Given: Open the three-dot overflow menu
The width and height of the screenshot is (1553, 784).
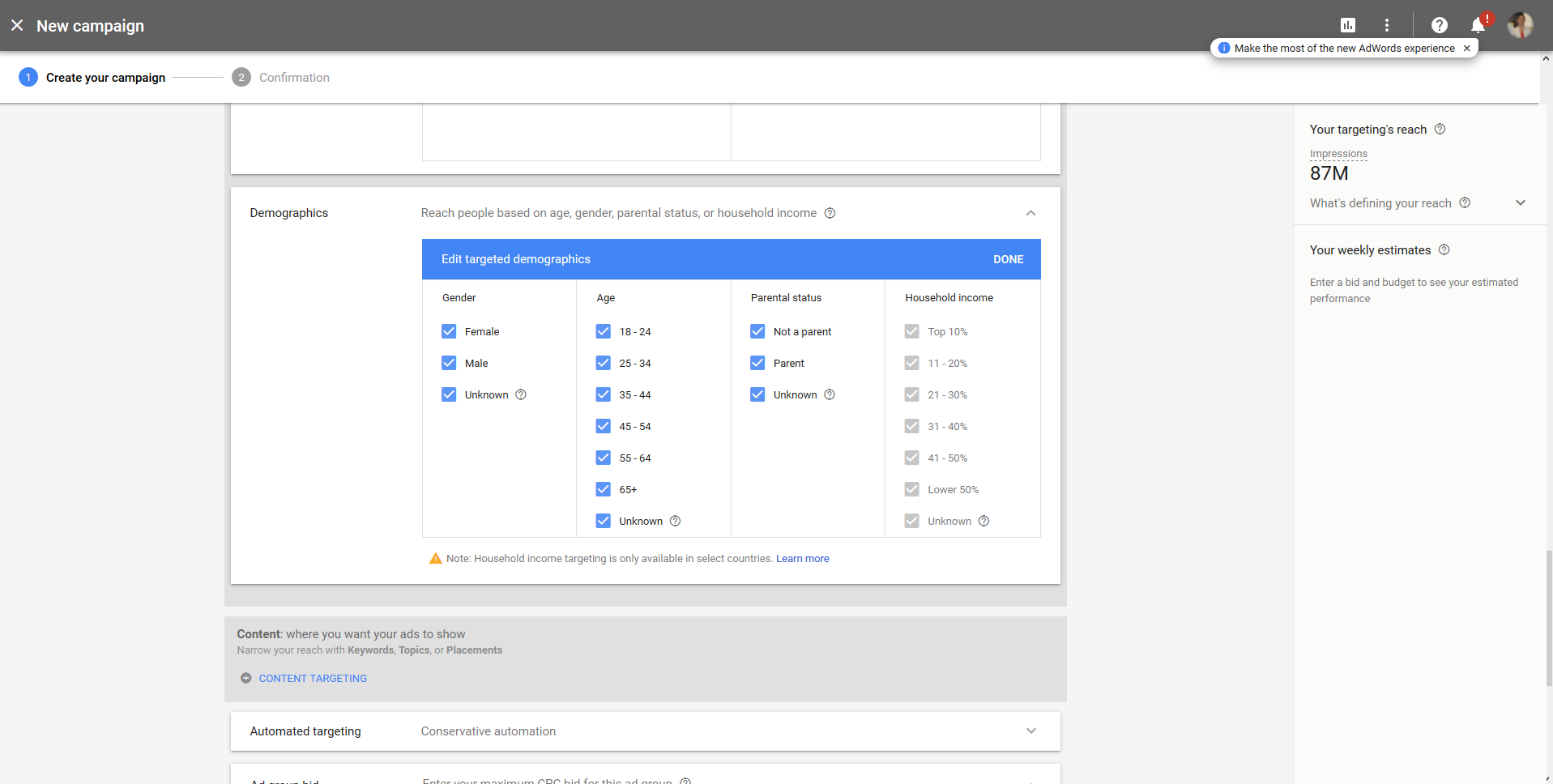Looking at the screenshot, I should 1386,25.
